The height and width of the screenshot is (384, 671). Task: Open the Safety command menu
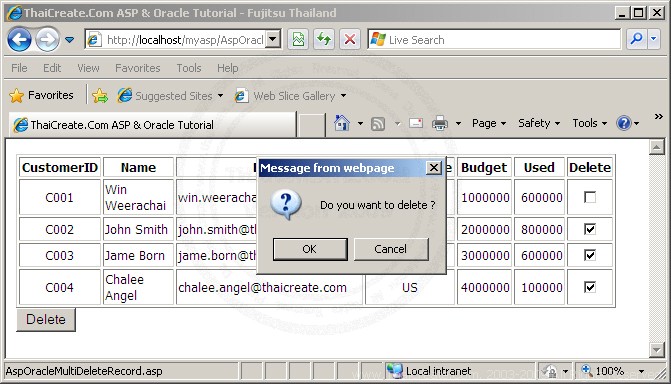[x=539, y=123]
